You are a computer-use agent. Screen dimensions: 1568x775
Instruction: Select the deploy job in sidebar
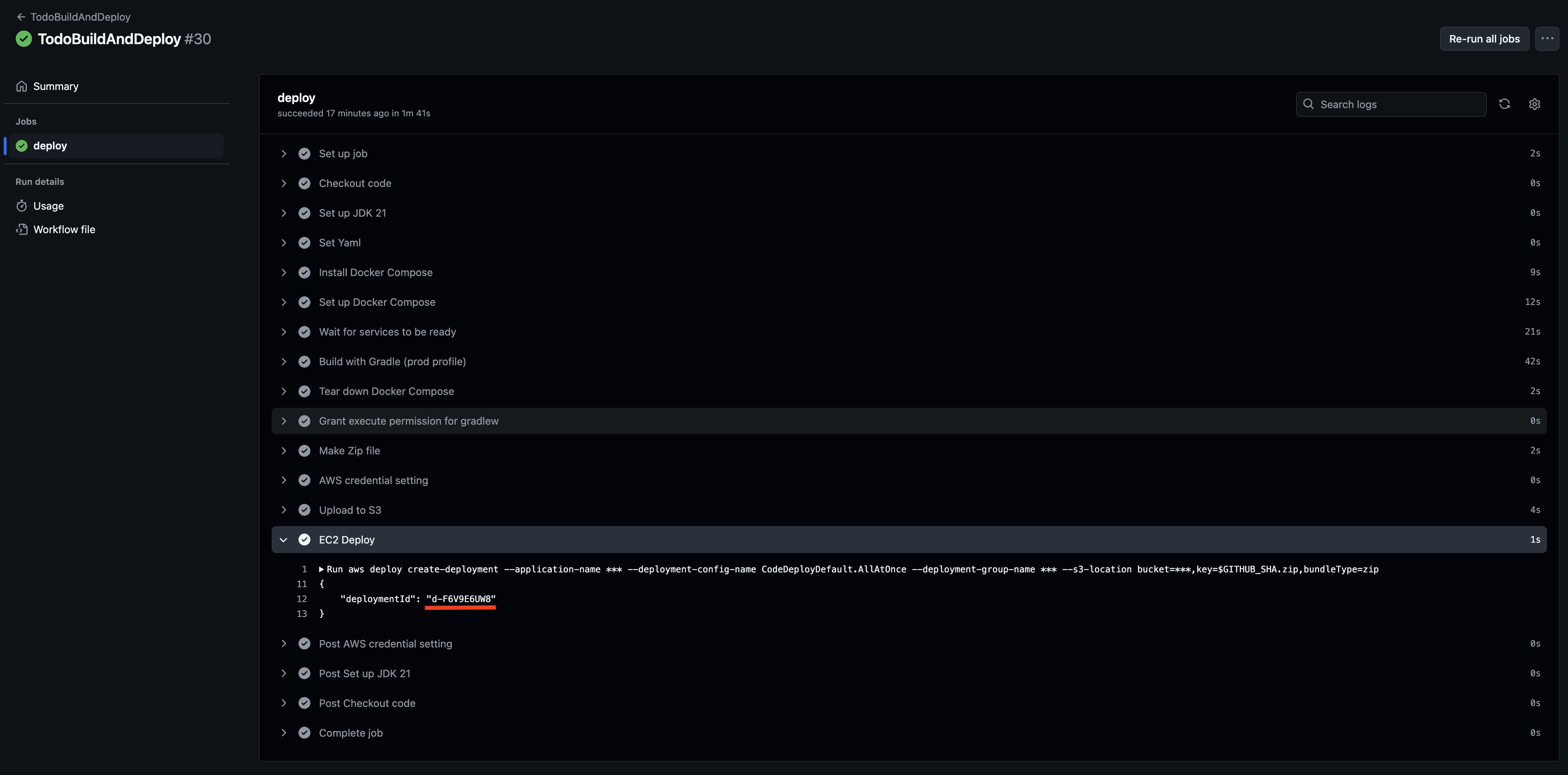[x=50, y=146]
